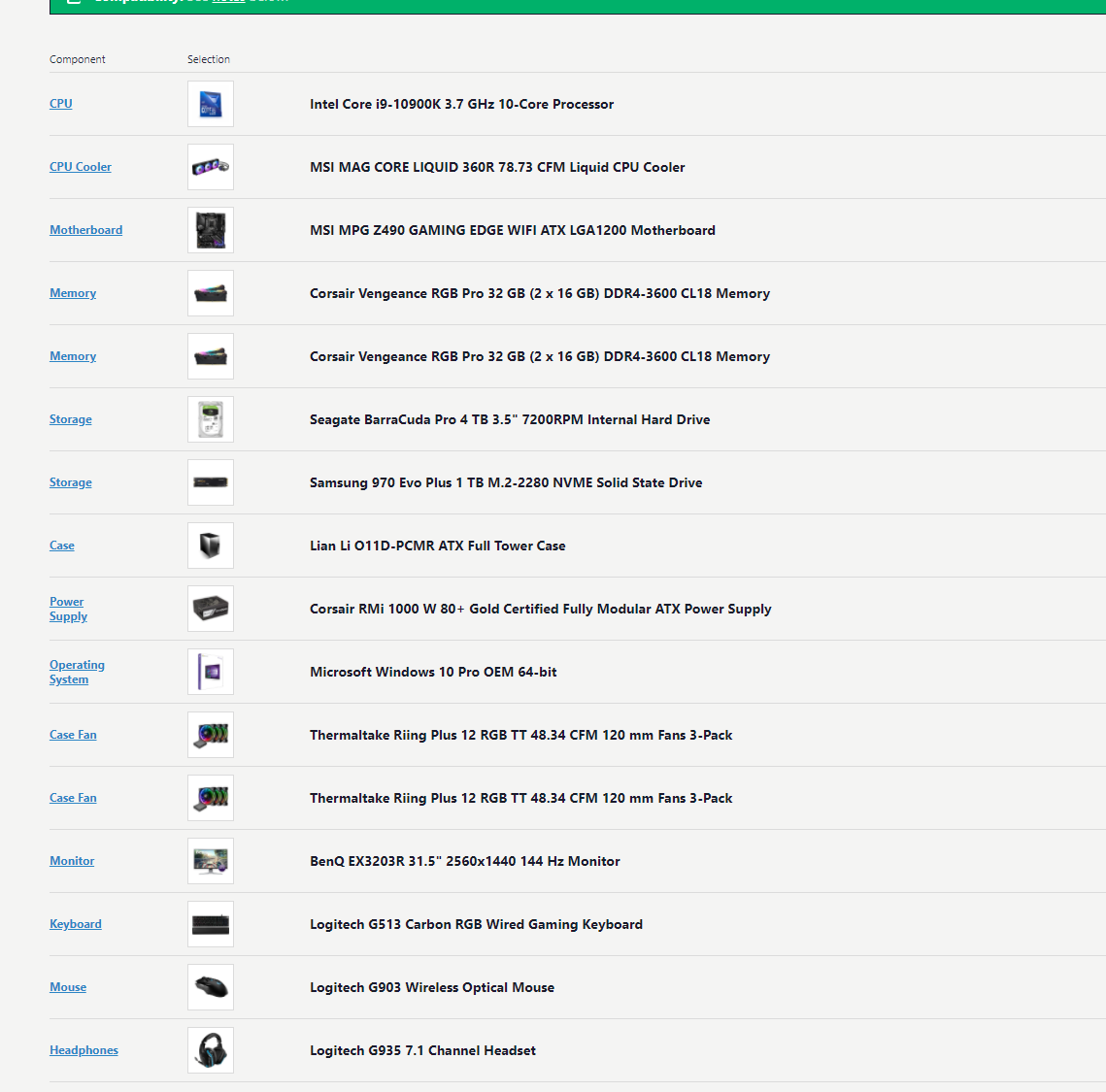Open the Storage link beside Samsung 970 Evo
This screenshot has height=1092, width=1106.
pos(71,482)
